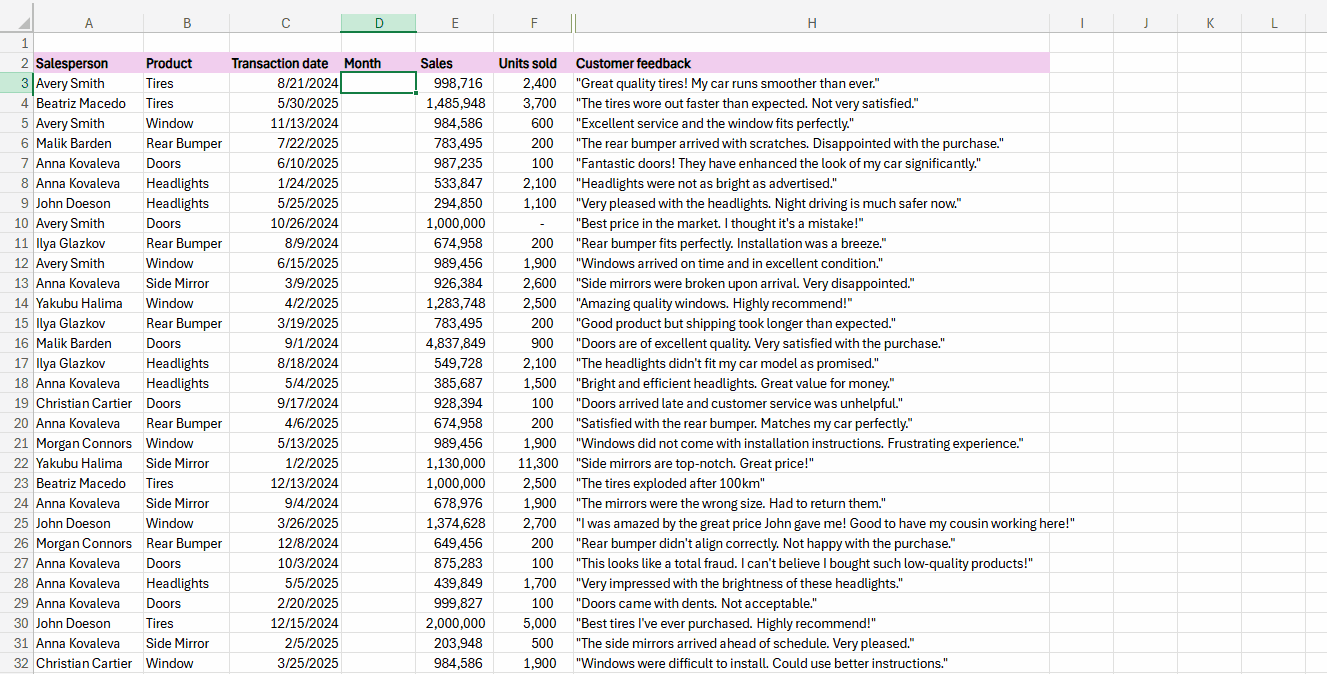Click units sold value '5,000'
This screenshot has height=674, width=1327.
pos(534,623)
